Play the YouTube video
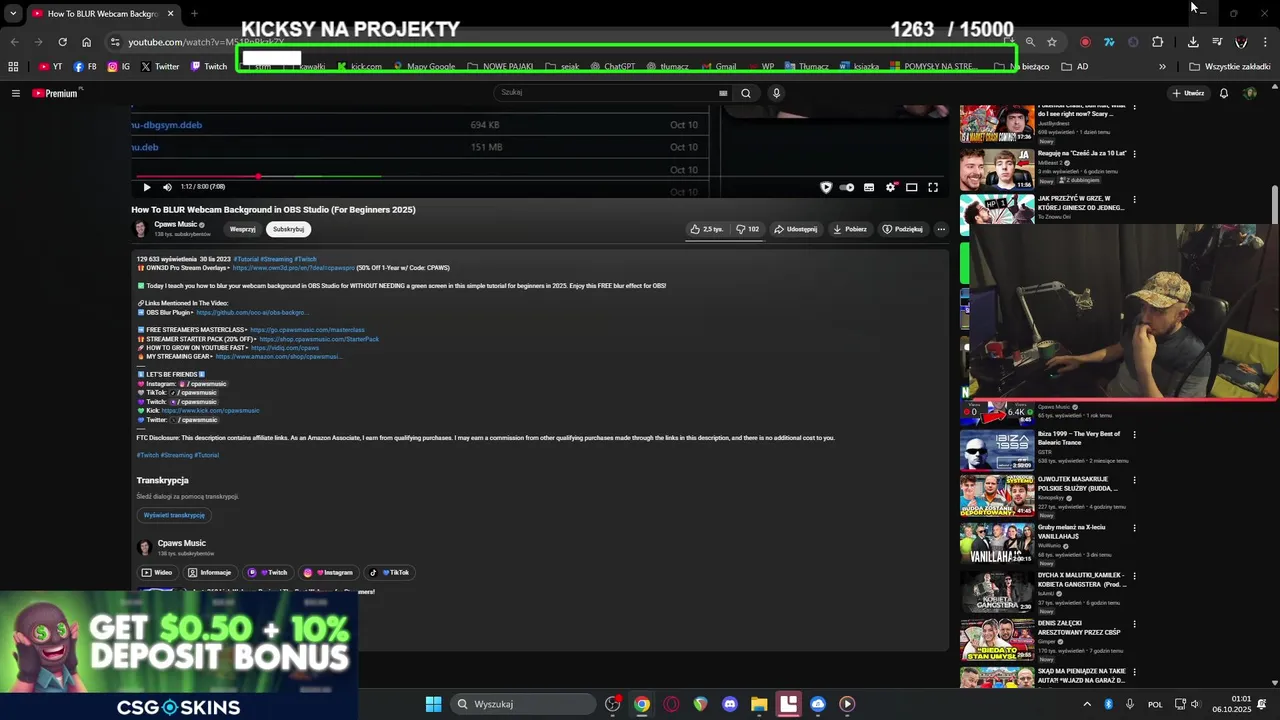The height and width of the screenshot is (720, 1280). coord(147,187)
